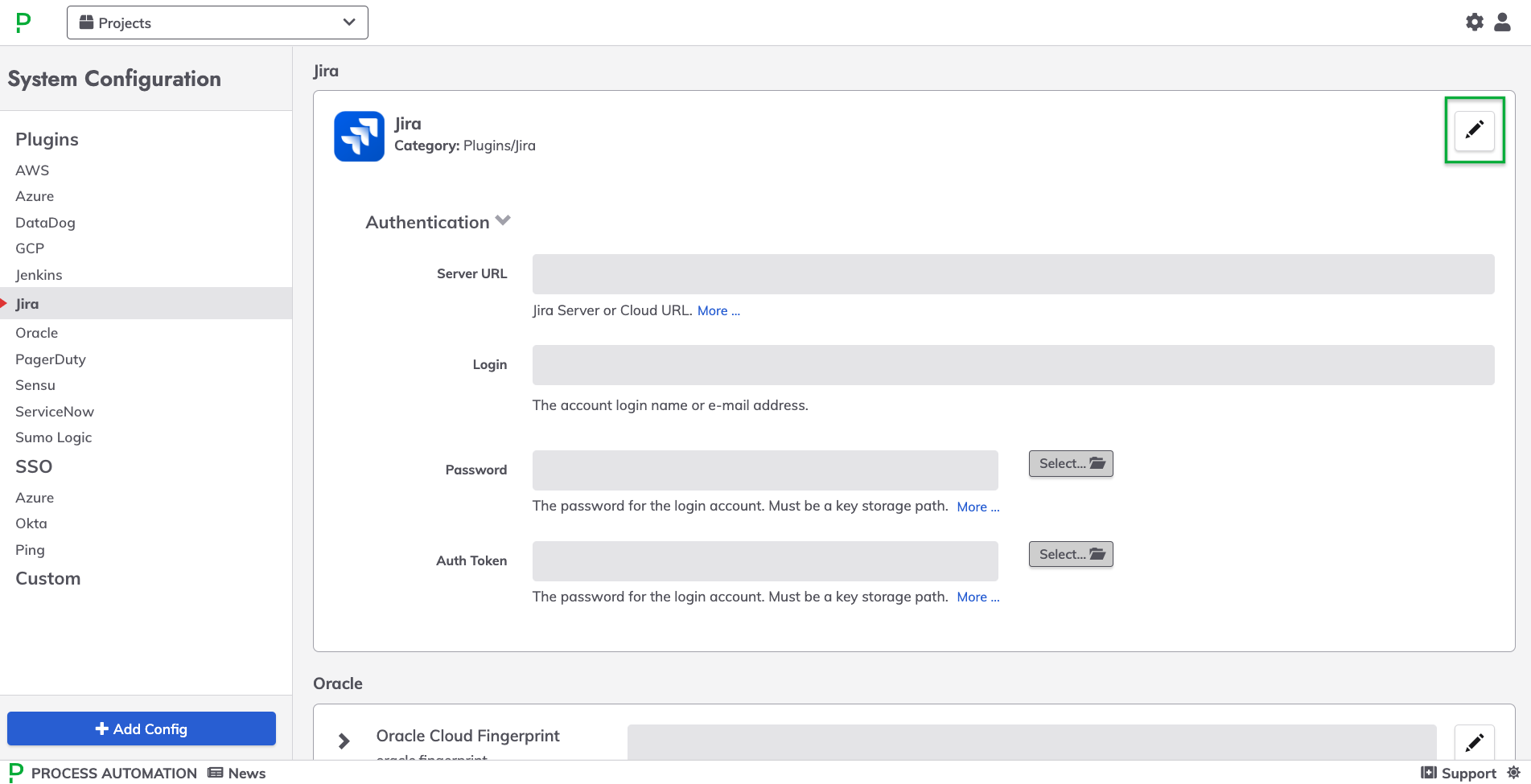Open the News feed icon

[215, 773]
